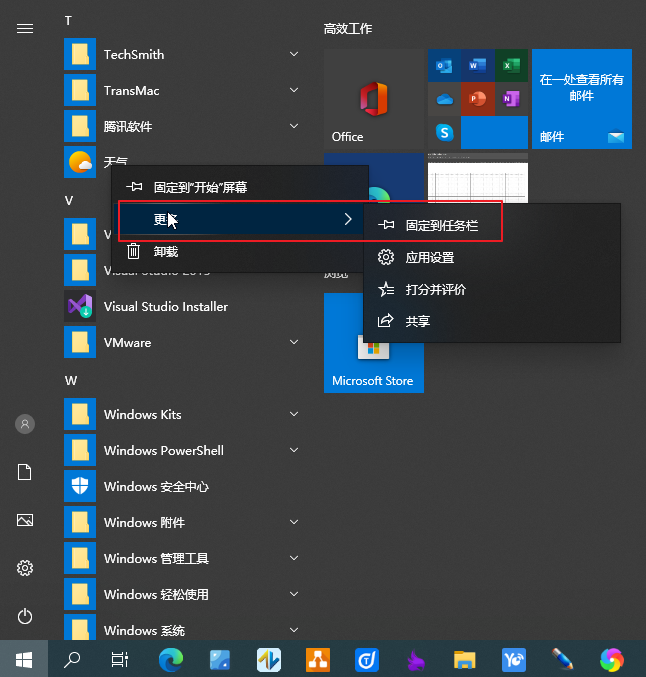
Task: Click the Skype icon in Office tile group
Action: click(x=444, y=133)
